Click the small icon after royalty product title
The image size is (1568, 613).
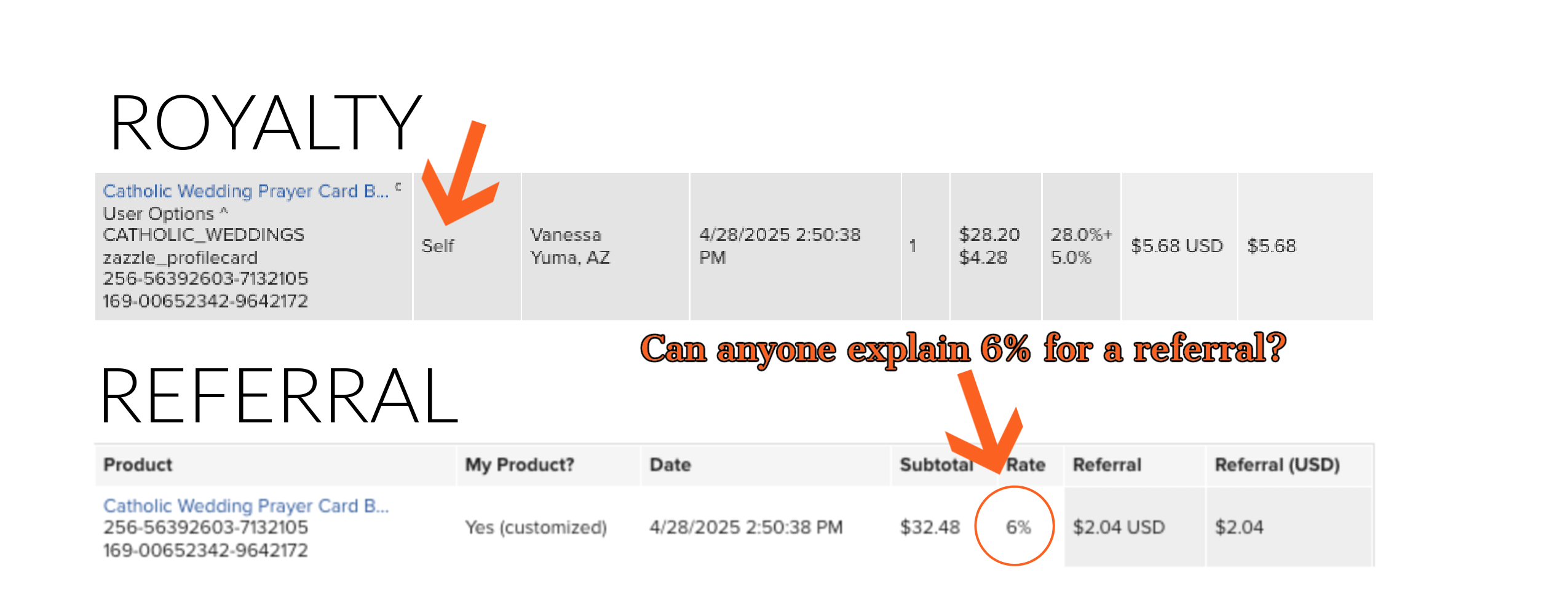(398, 186)
